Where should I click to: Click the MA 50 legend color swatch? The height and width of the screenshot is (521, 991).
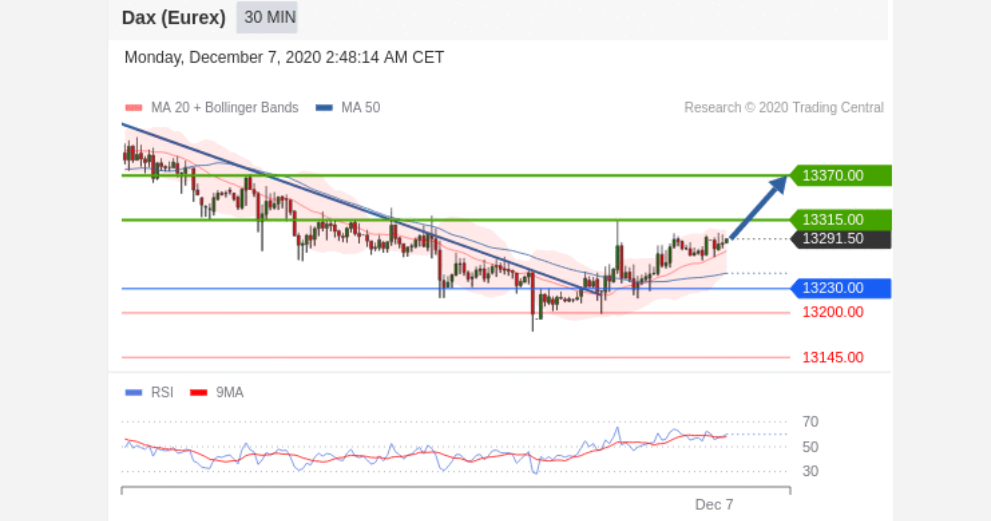coord(324,108)
